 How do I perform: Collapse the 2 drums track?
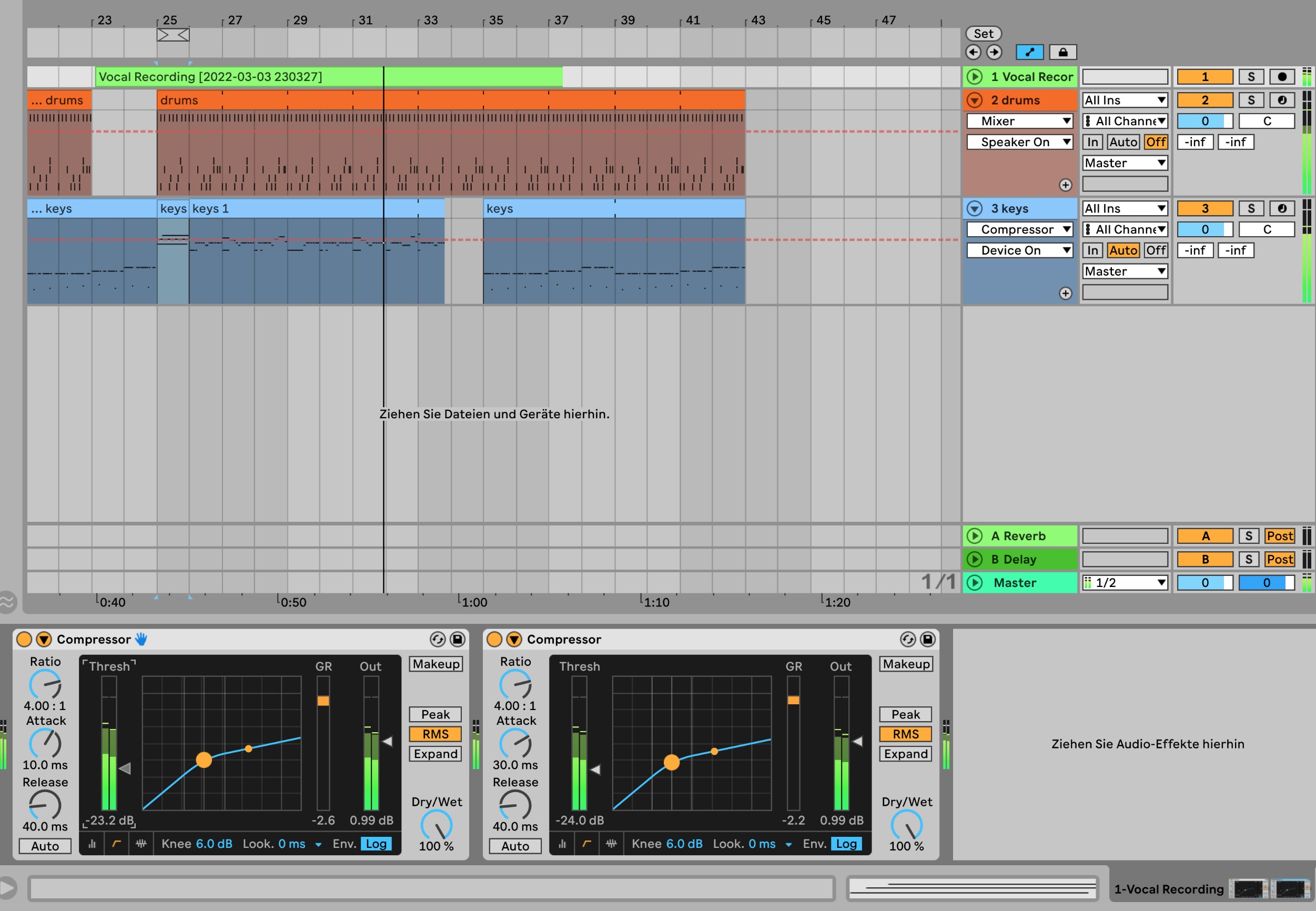pos(974,100)
